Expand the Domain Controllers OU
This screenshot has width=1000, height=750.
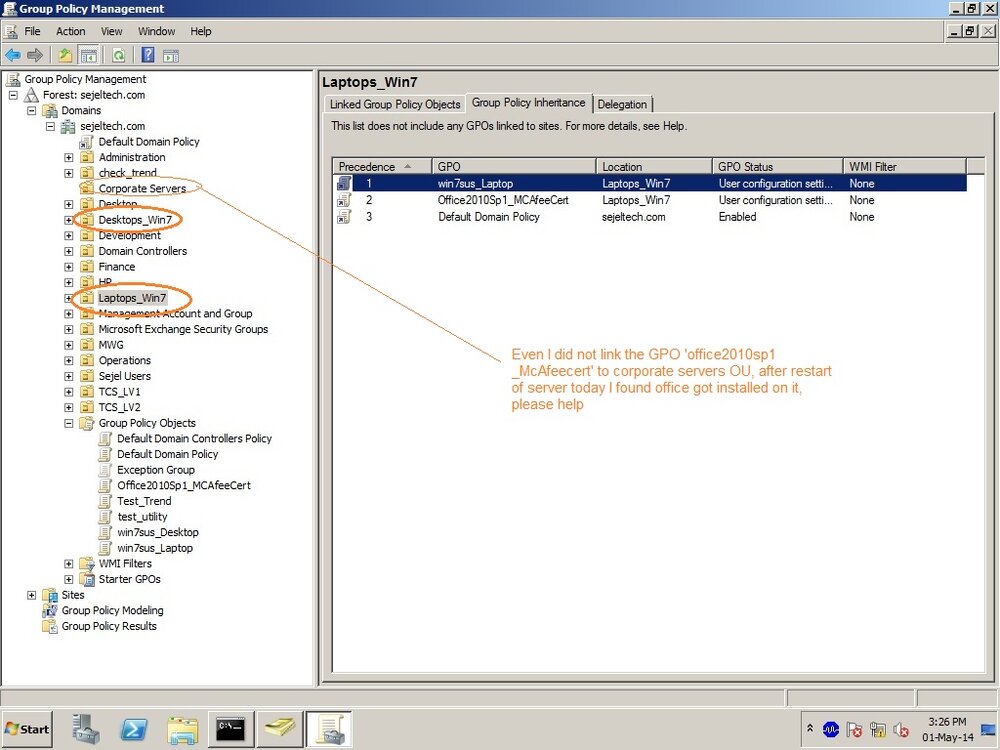tap(69, 251)
